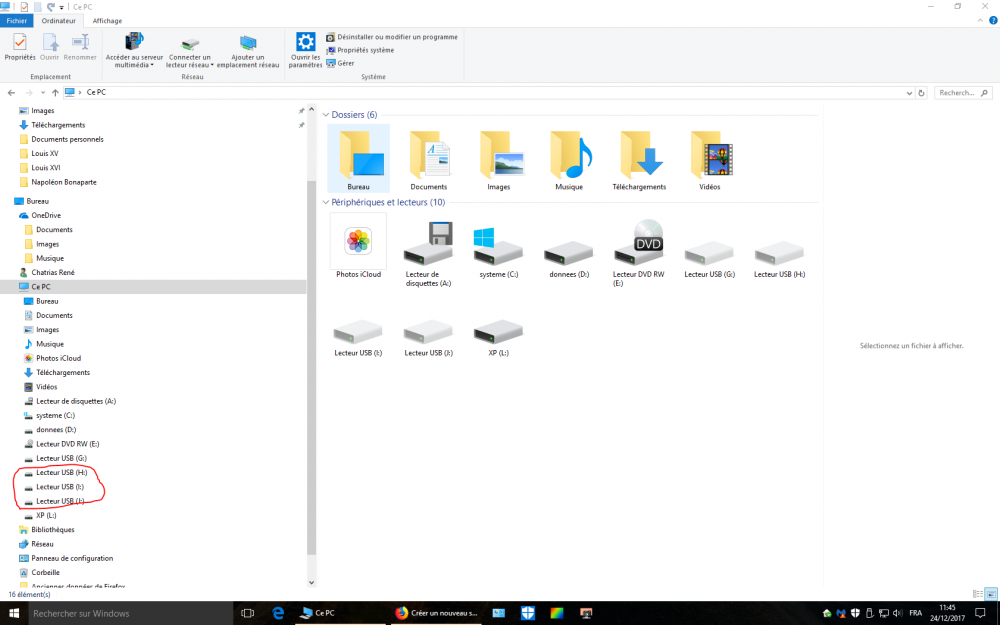Viewport: 1000px width, 625px height.
Task: Select Lecteur de disquettes (A:) icon
Action: 428,245
